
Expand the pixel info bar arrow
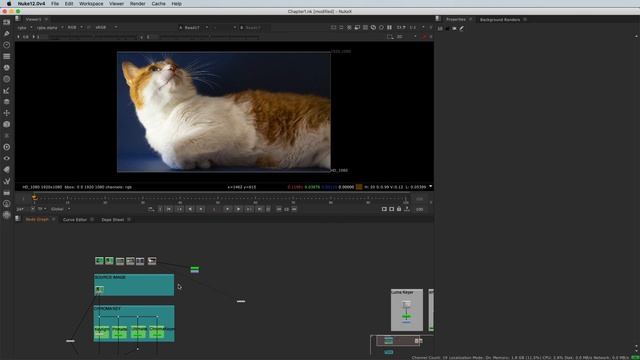tap(430, 187)
